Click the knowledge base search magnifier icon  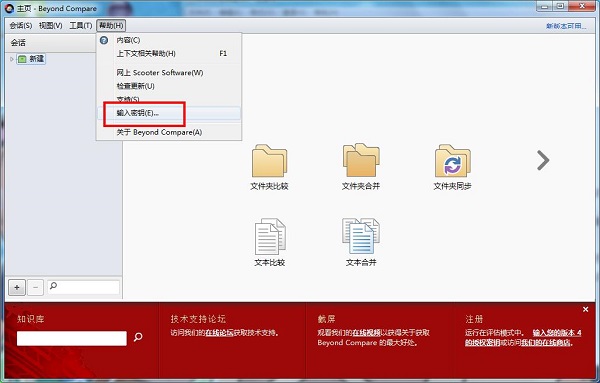click(x=138, y=337)
